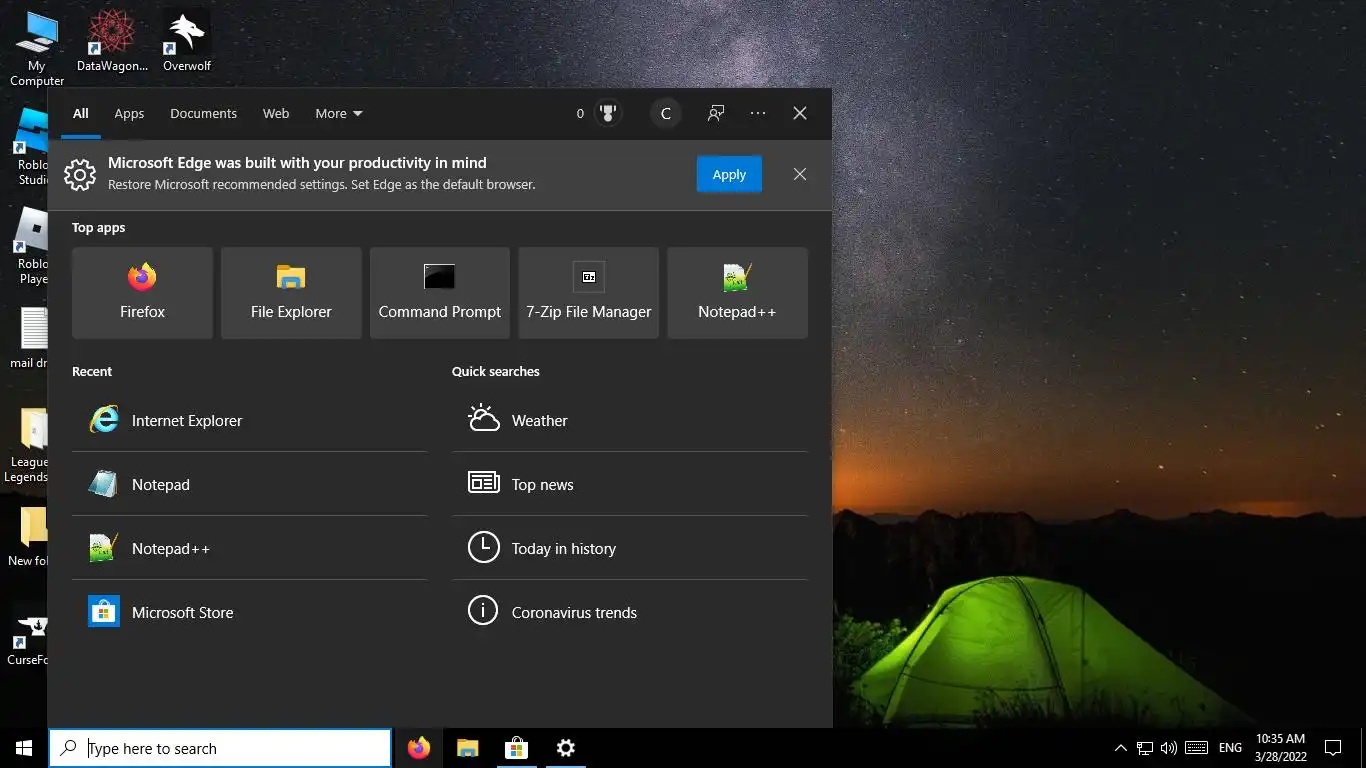The width and height of the screenshot is (1366, 768).
Task: Click the settings gear in Edge banner
Action: tap(80, 175)
